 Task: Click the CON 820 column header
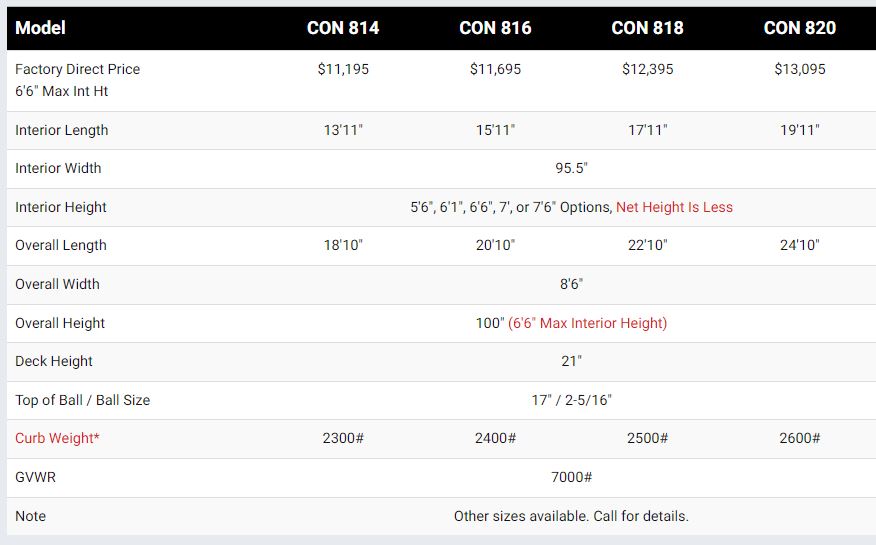(x=799, y=28)
